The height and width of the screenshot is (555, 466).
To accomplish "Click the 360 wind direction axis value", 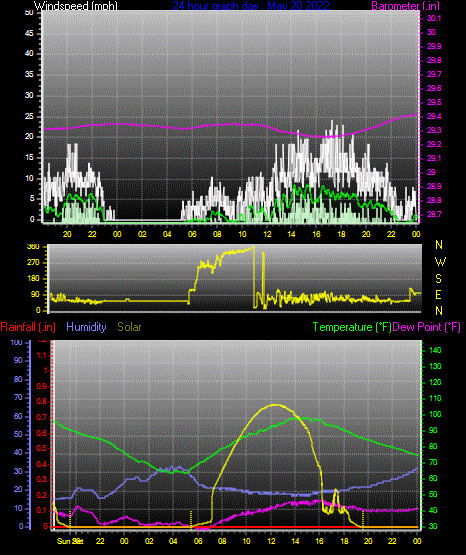I will pos(33,247).
